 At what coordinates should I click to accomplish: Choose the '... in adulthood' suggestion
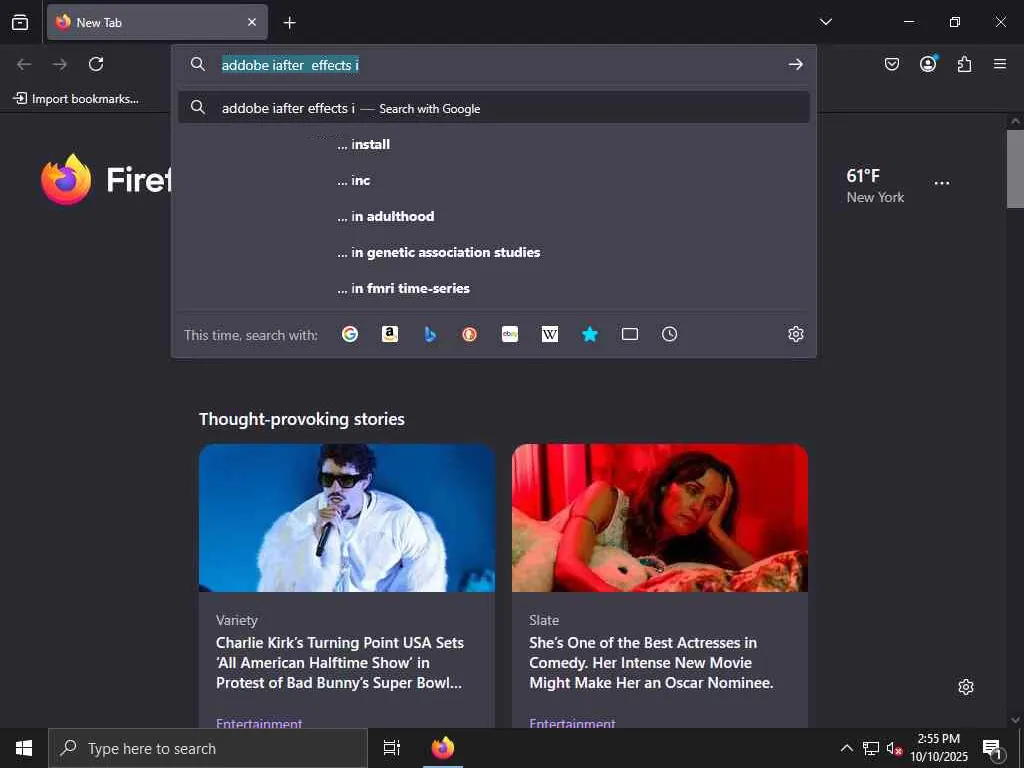[494, 216]
